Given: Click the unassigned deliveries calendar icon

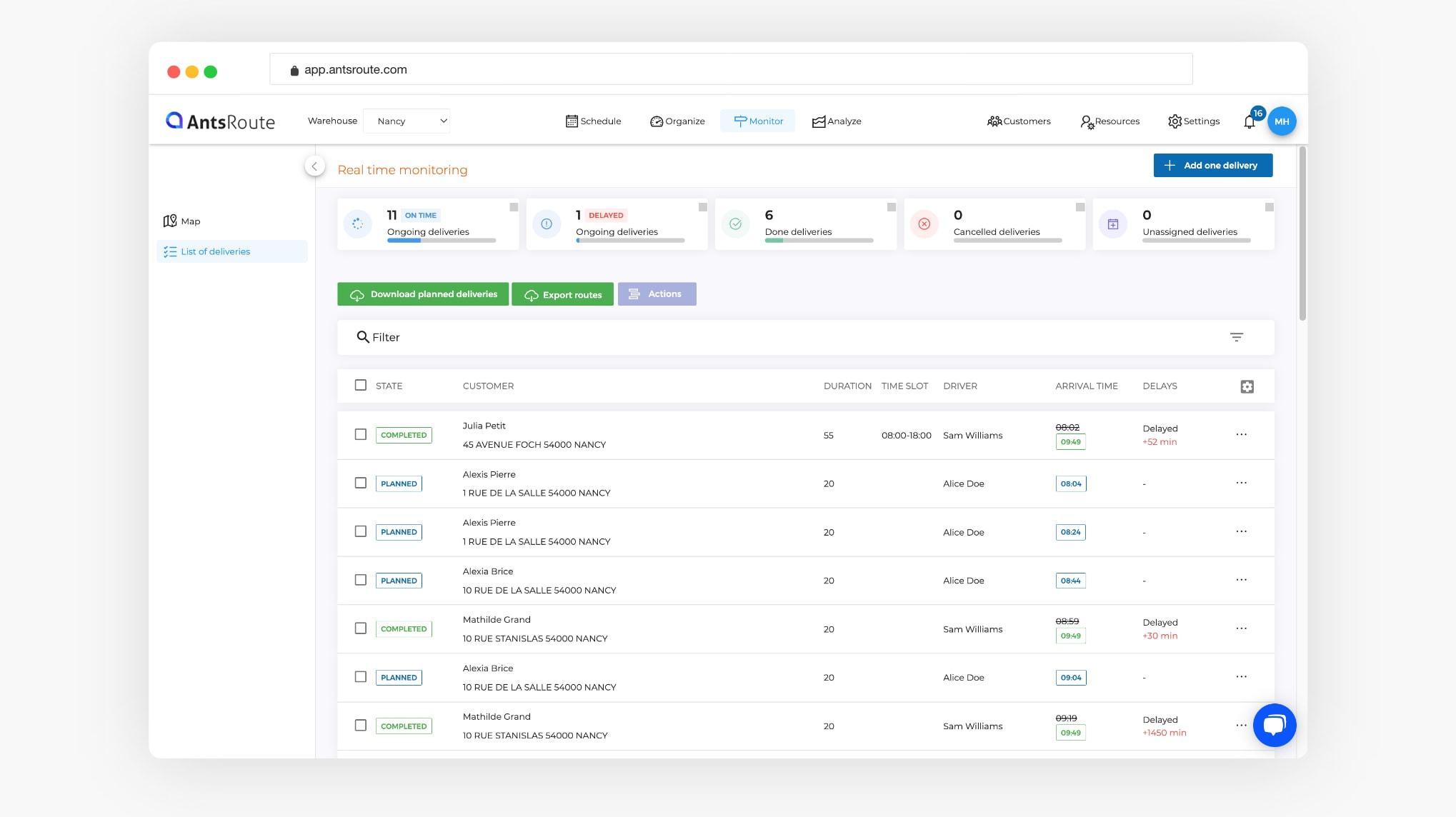Looking at the screenshot, I should (x=1113, y=223).
